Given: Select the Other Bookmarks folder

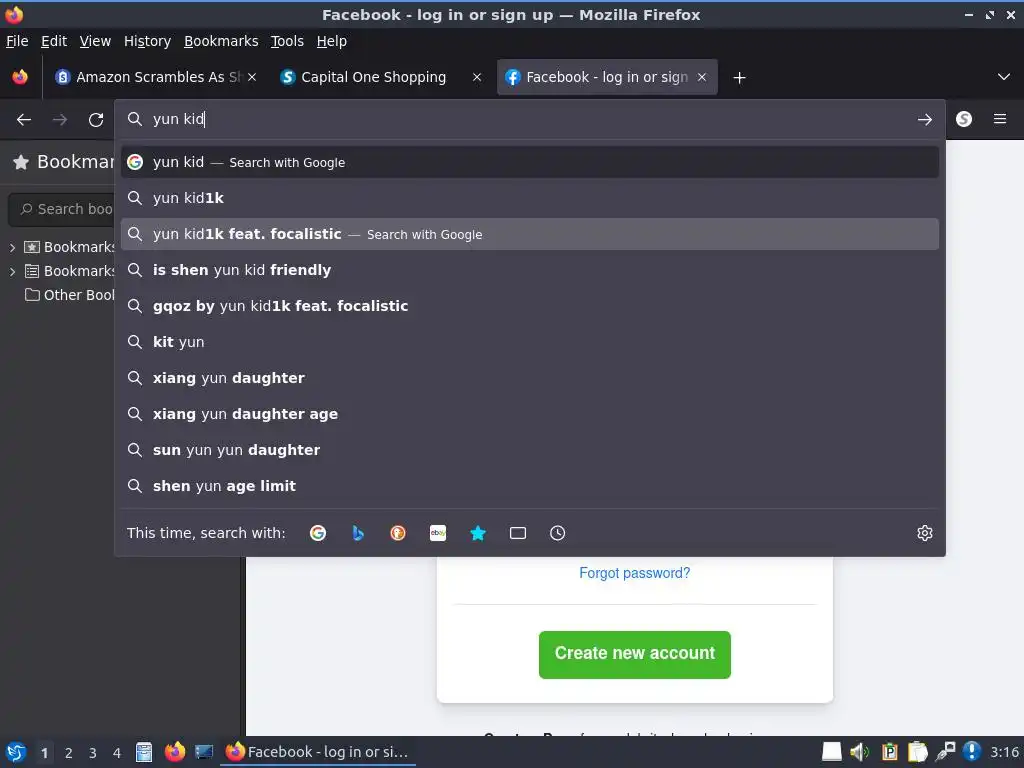Looking at the screenshot, I should (x=70, y=295).
